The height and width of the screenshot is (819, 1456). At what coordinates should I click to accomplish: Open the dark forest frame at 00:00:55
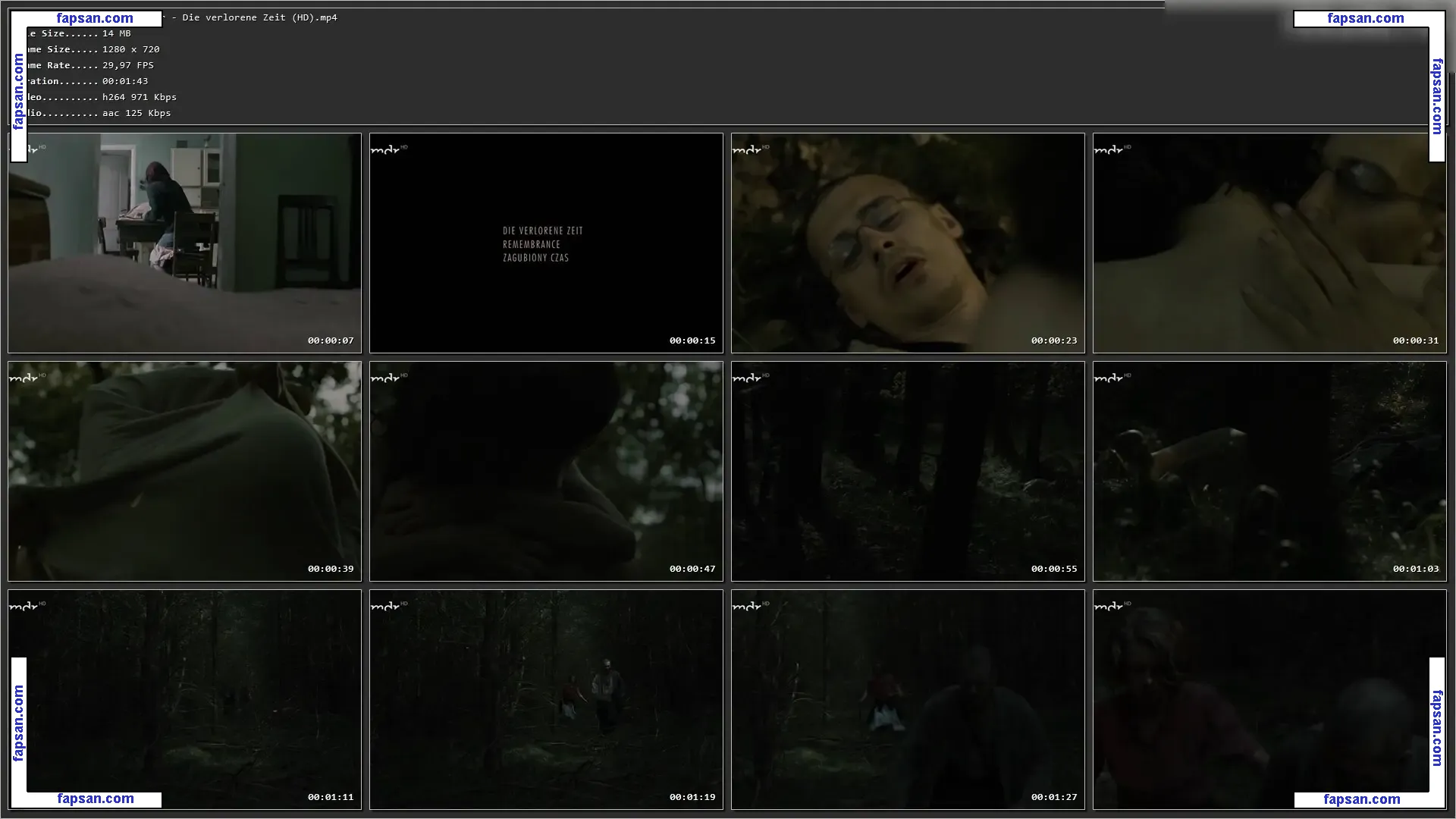[908, 471]
